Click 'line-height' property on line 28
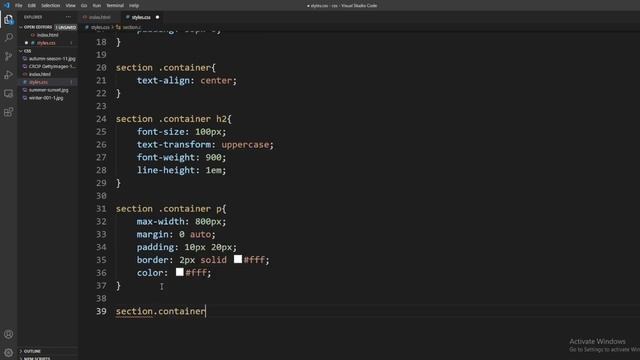 point(166,170)
